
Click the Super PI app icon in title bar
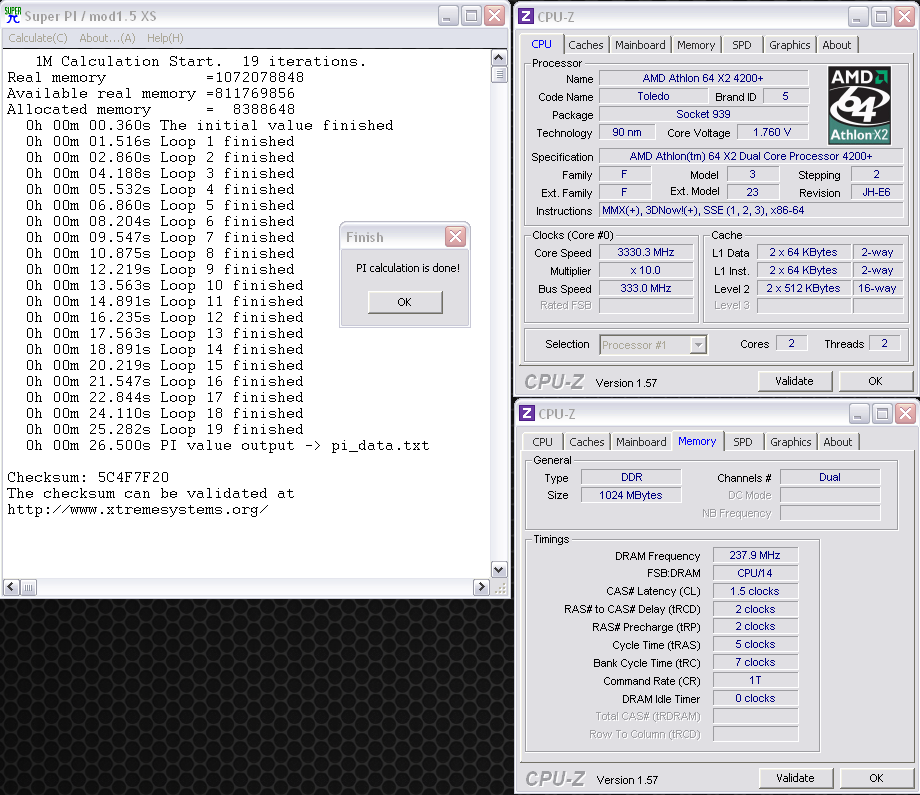(x=12, y=15)
